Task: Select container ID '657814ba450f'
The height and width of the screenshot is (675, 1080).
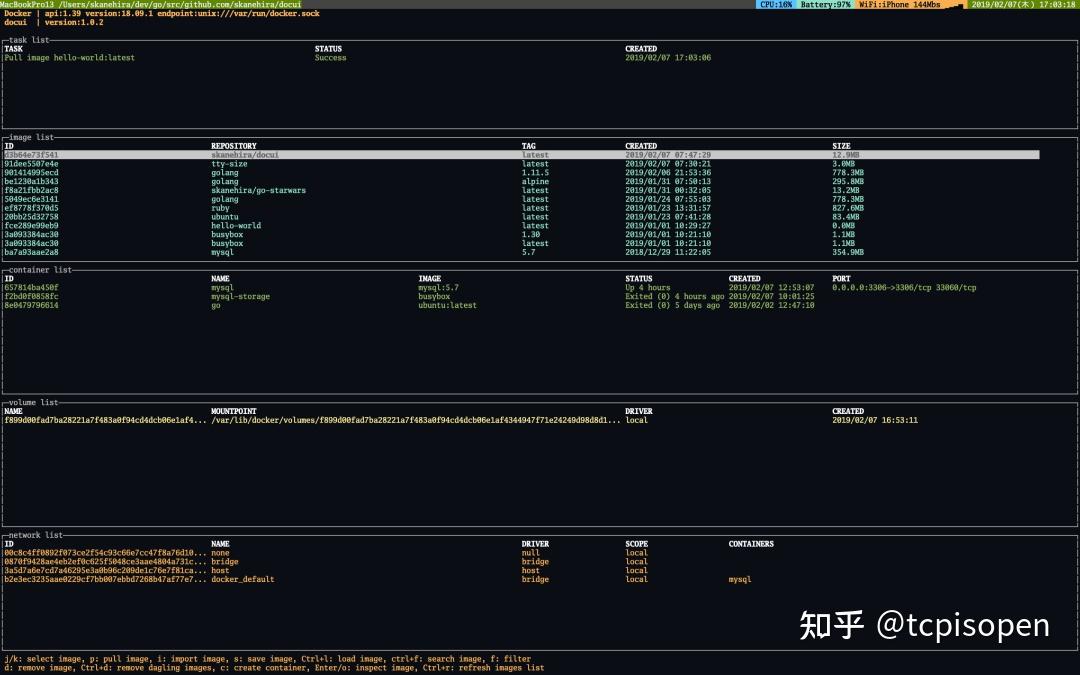Action: pyautogui.click(x=31, y=288)
